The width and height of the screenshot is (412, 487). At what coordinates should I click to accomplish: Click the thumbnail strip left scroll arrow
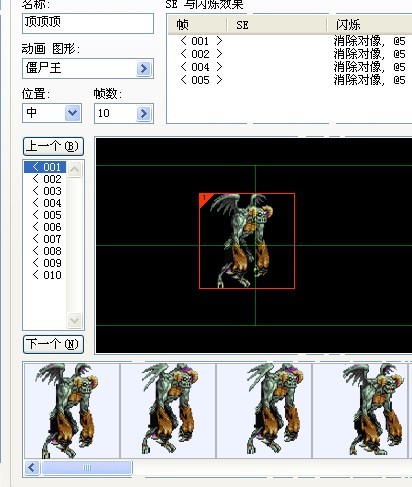(32, 467)
